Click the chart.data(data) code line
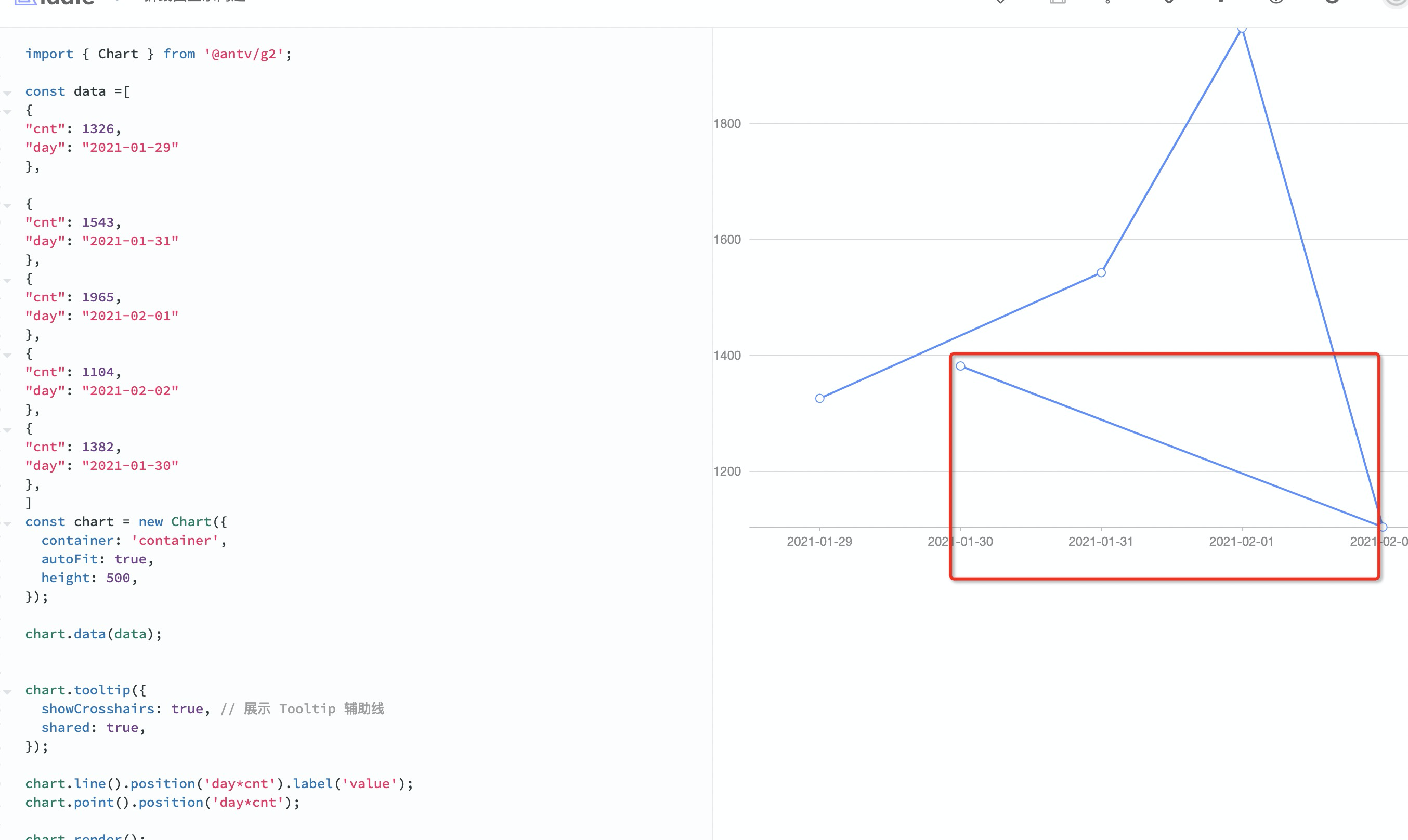The height and width of the screenshot is (840, 1408). coord(94,634)
